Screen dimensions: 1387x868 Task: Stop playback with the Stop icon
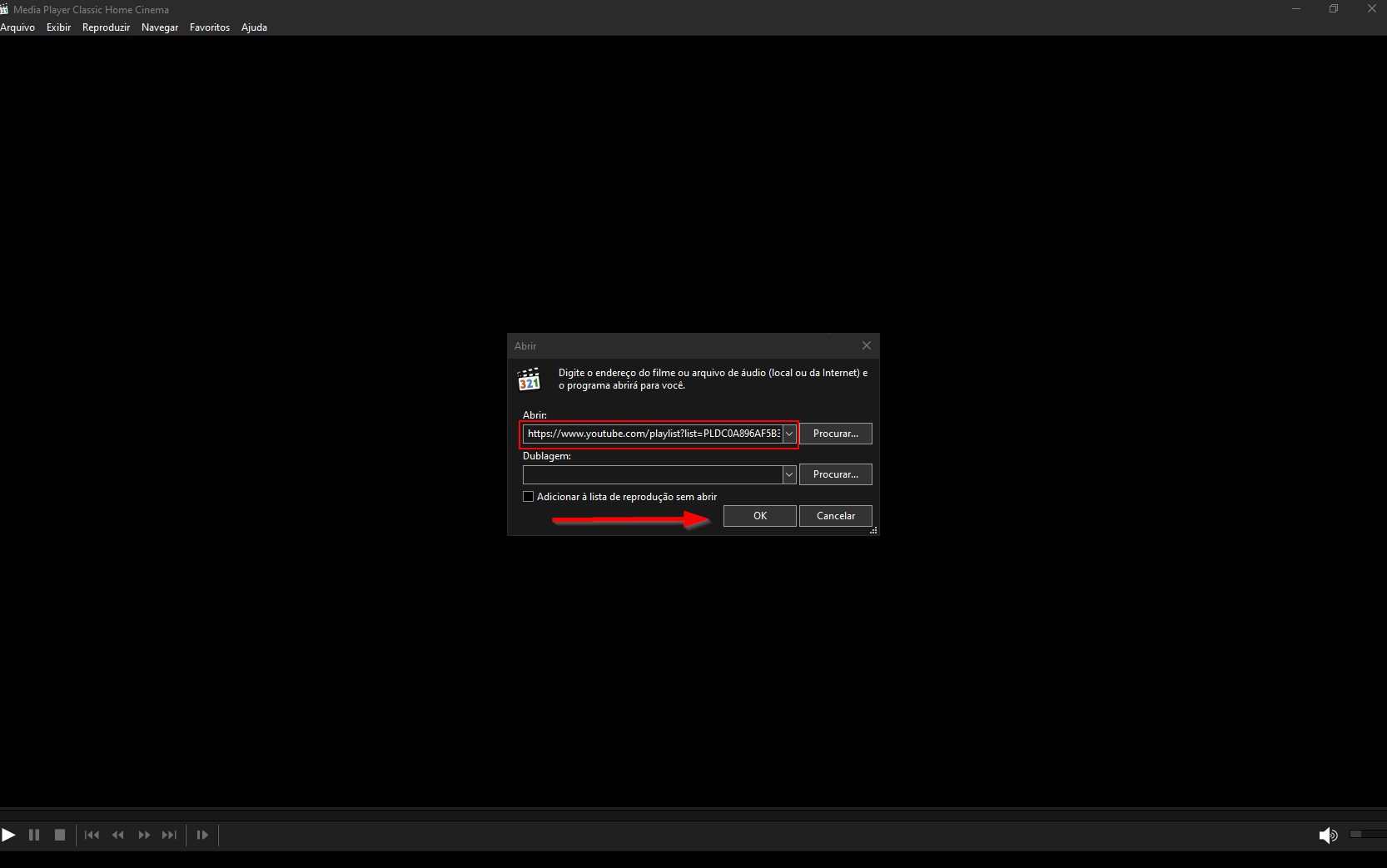(x=60, y=835)
